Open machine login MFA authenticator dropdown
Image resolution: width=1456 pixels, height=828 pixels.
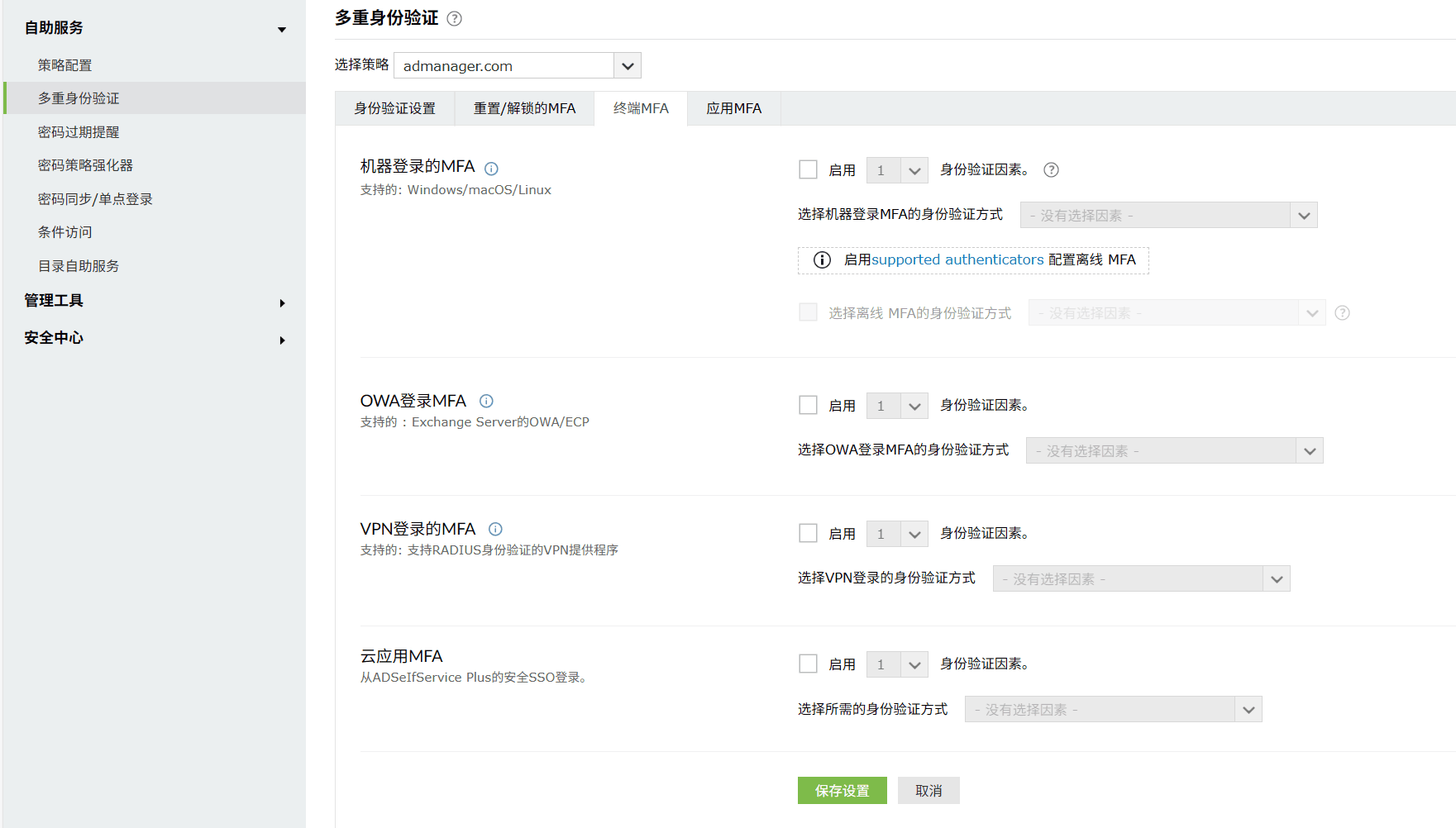pos(1303,216)
